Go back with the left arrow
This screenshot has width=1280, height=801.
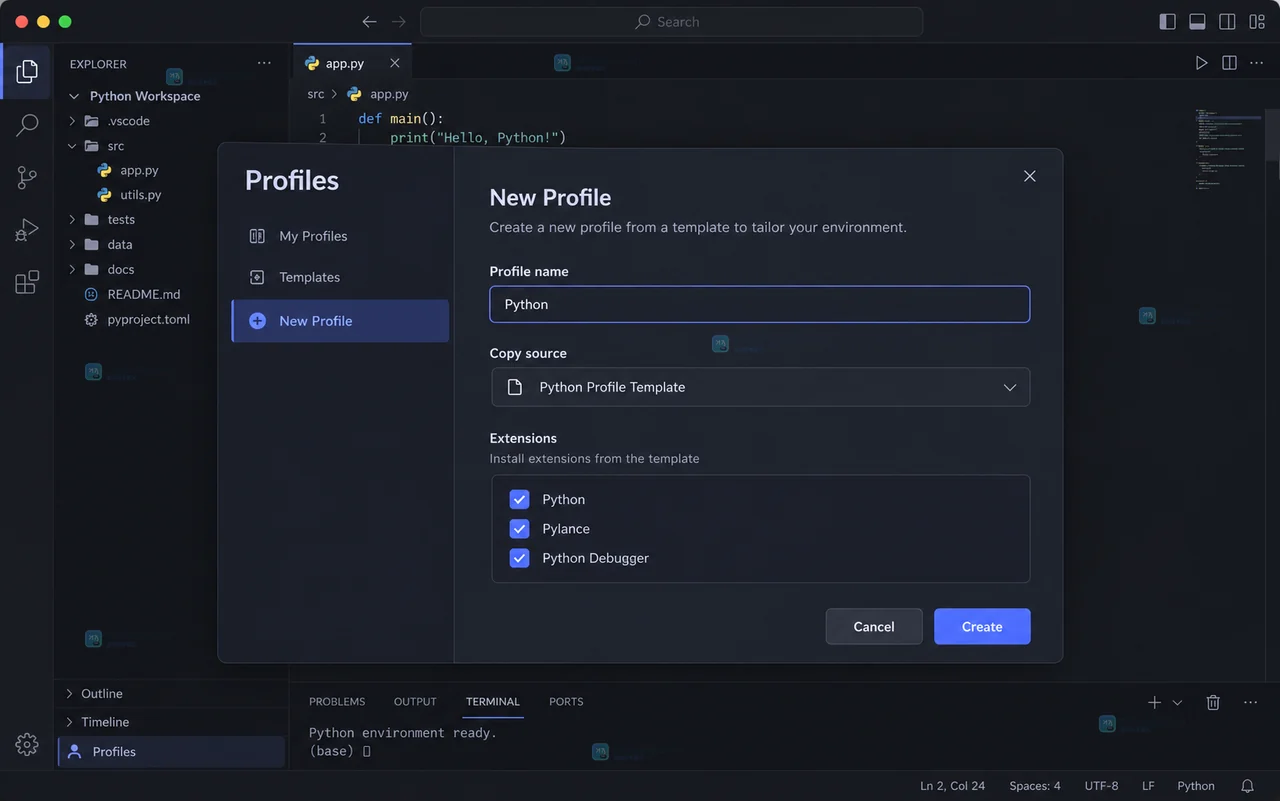pos(370,22)
